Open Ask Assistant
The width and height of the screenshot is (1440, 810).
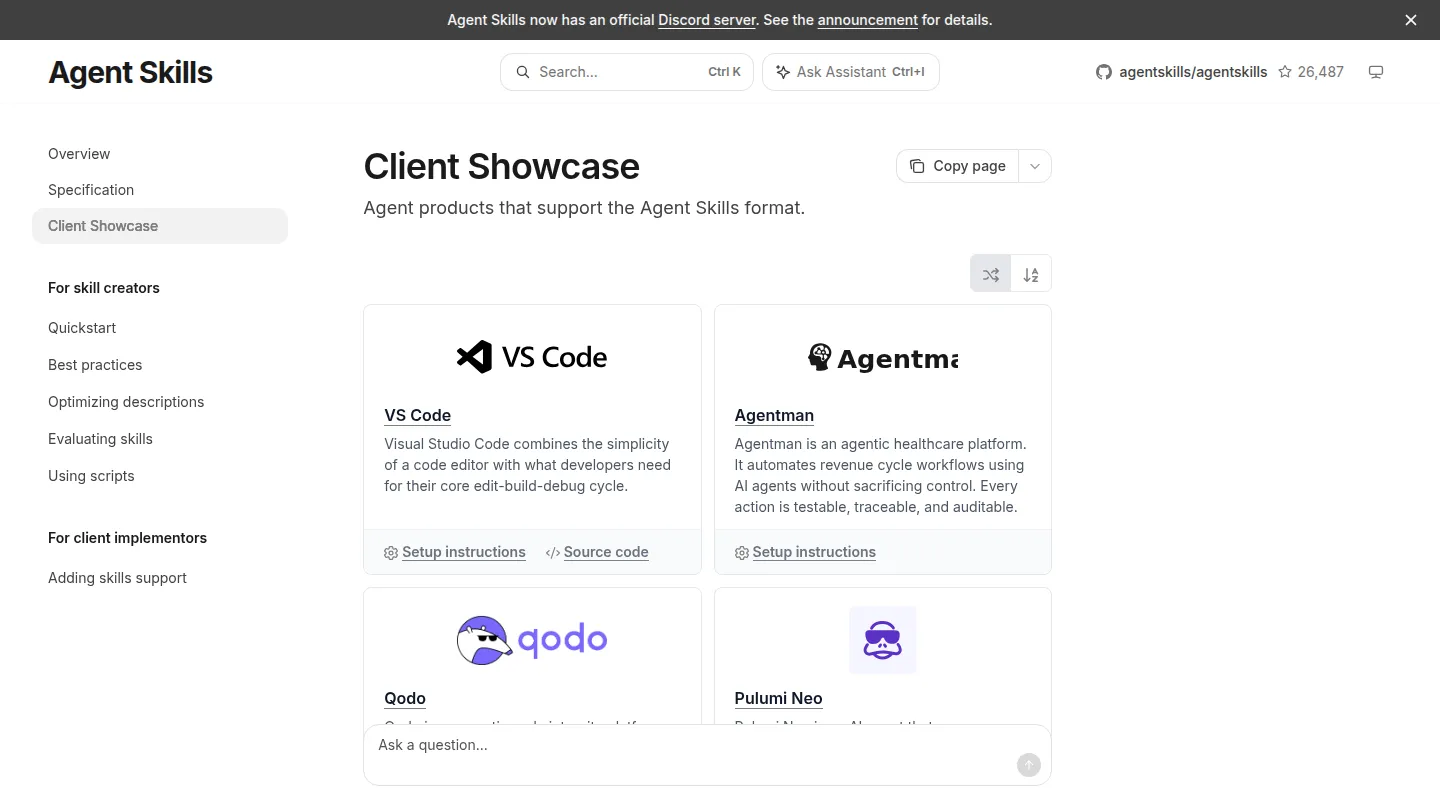[x=851, y=72]
